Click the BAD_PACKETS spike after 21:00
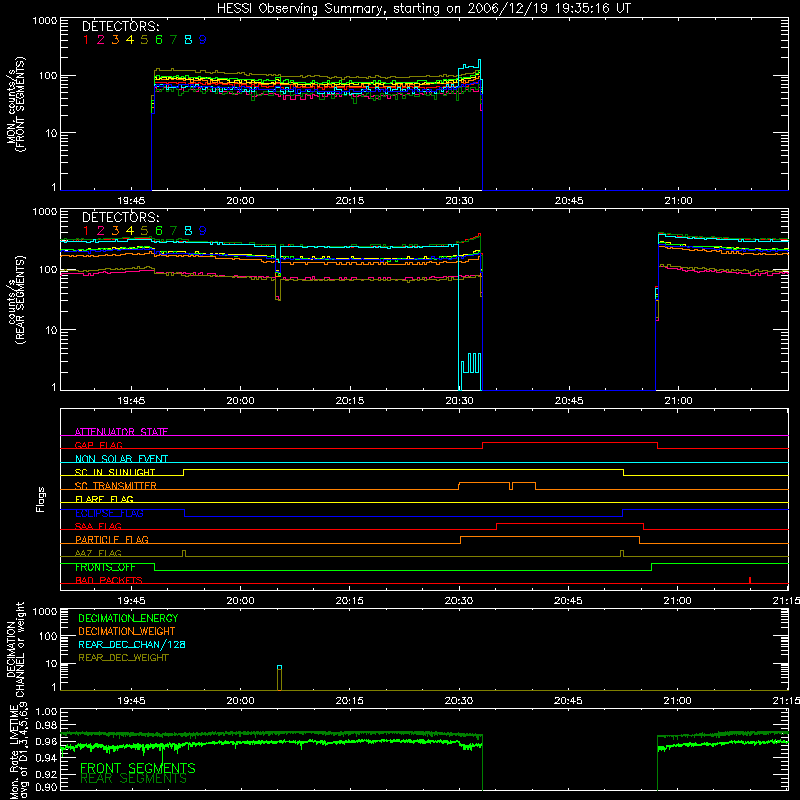 click(x=749, y=580)
